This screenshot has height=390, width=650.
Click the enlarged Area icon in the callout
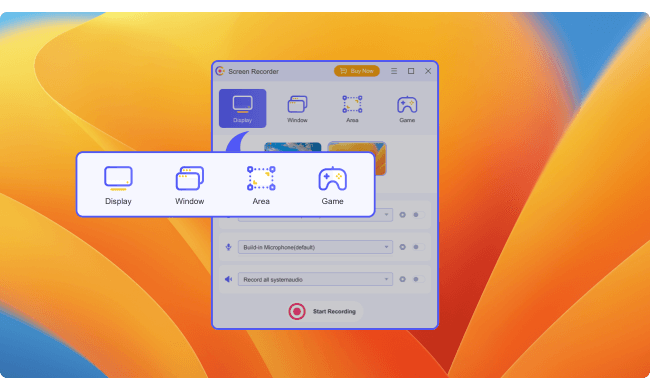pyautogui.click(x=261, y=178)
